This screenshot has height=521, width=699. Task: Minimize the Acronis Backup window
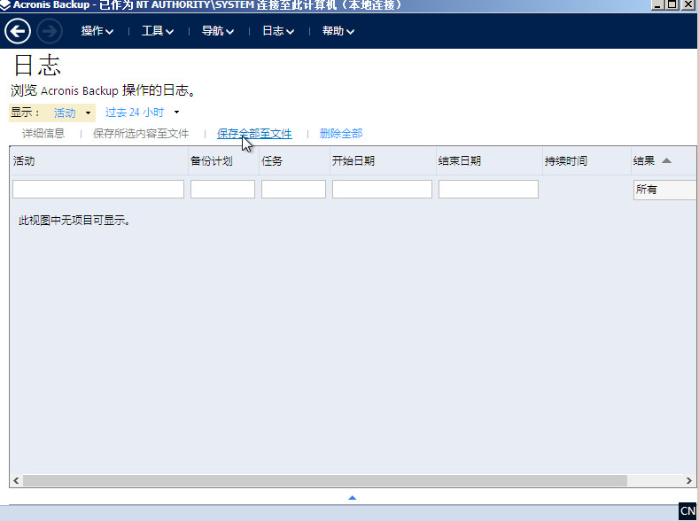pyautogui.click(x=657, y=5)
